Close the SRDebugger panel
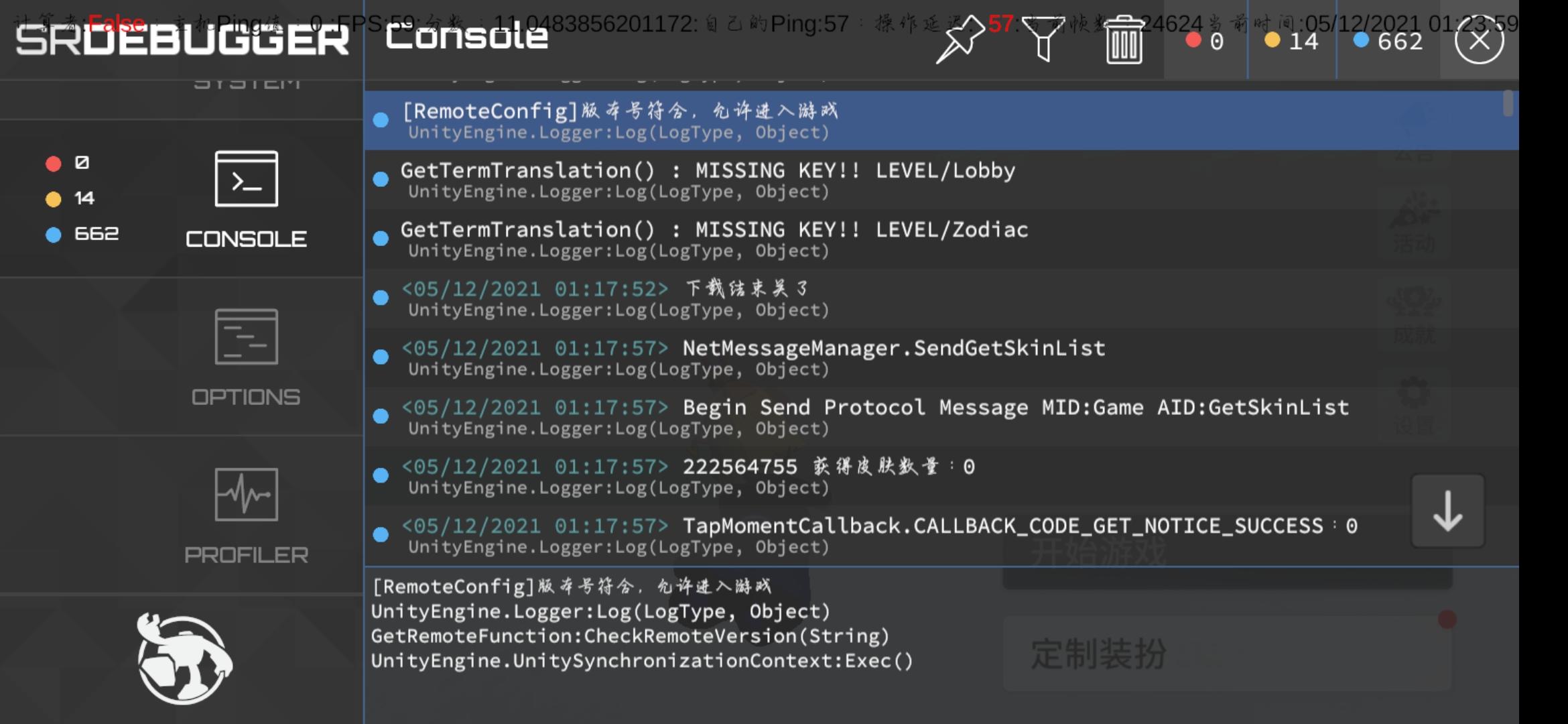The height and width of the screenshot is (724, 1568). click(1479, 40)
